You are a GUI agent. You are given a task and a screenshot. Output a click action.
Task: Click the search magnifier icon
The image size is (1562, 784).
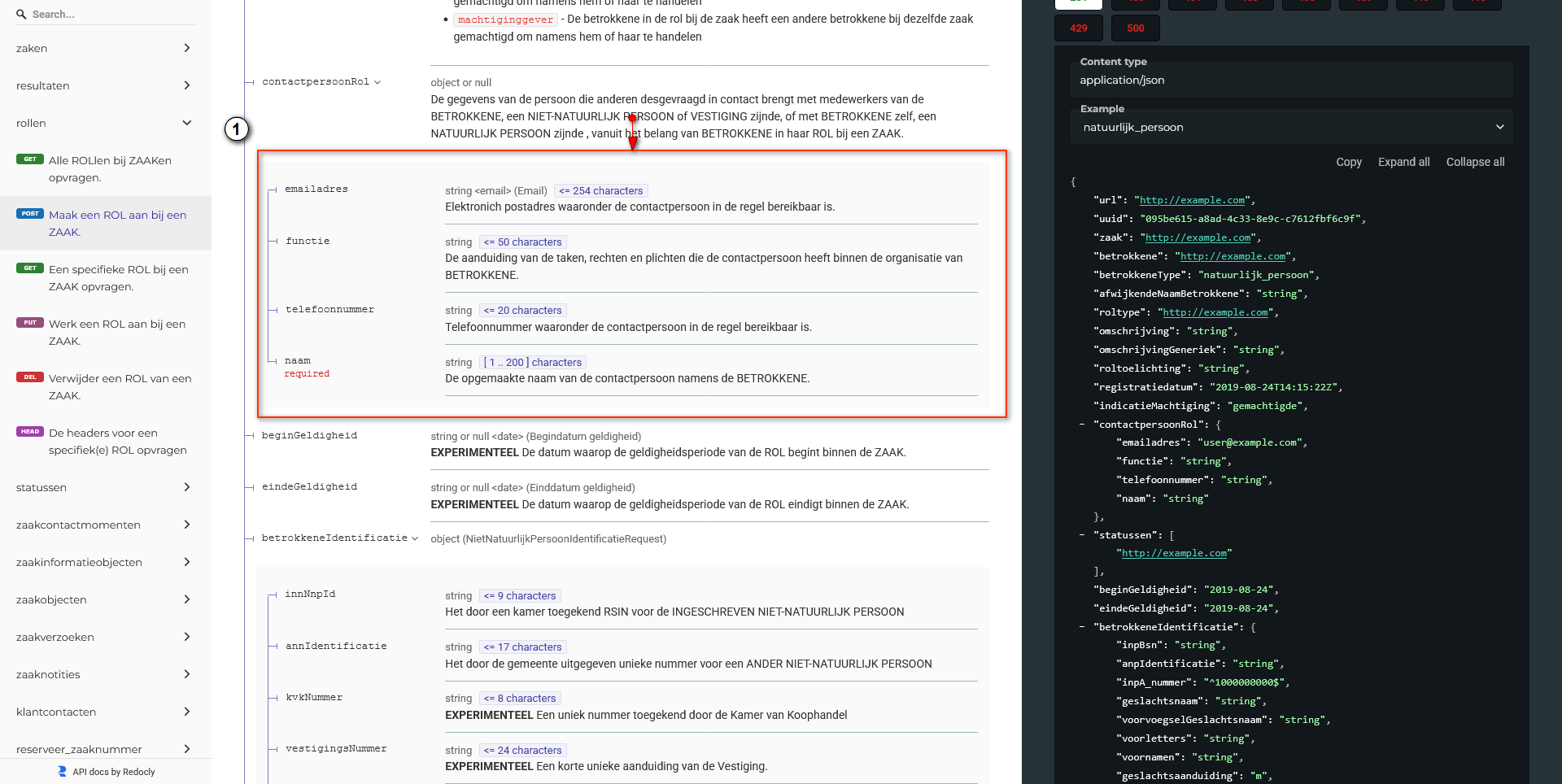[x=21, y=15]
